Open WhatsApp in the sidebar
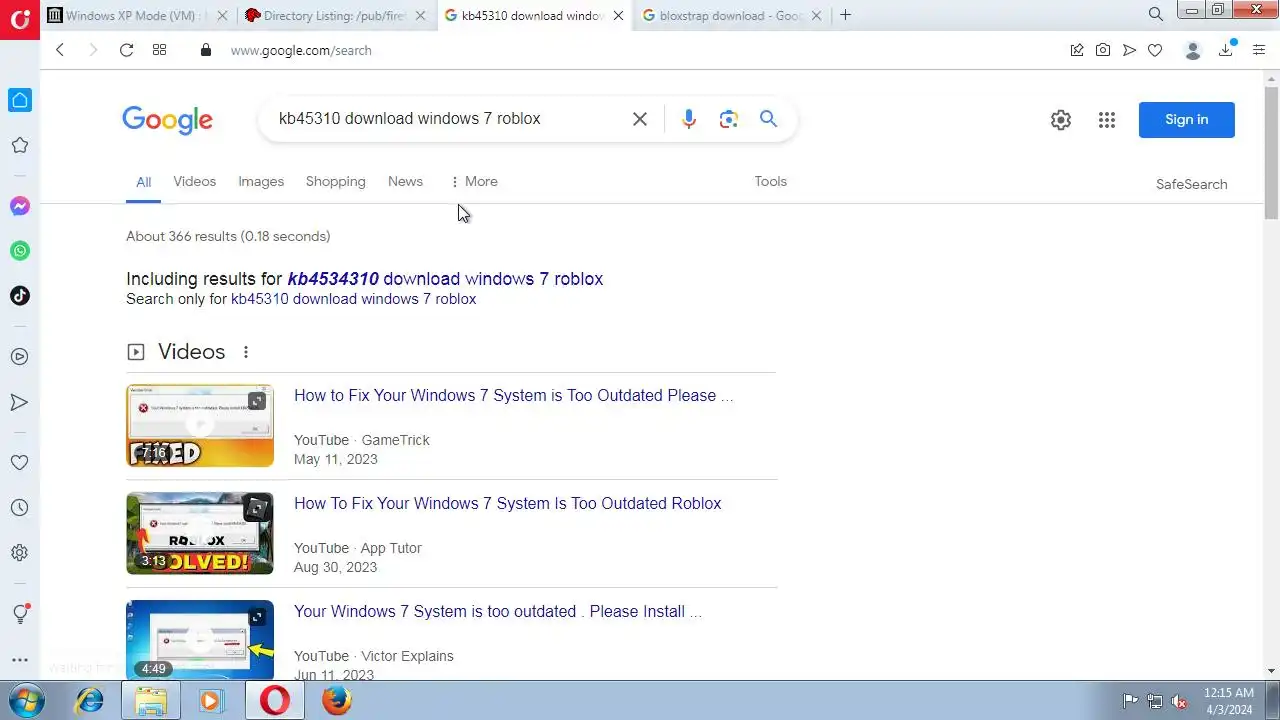Viewport: 1280px width, 720px height. pyautogui.click(x=19, y=251)
